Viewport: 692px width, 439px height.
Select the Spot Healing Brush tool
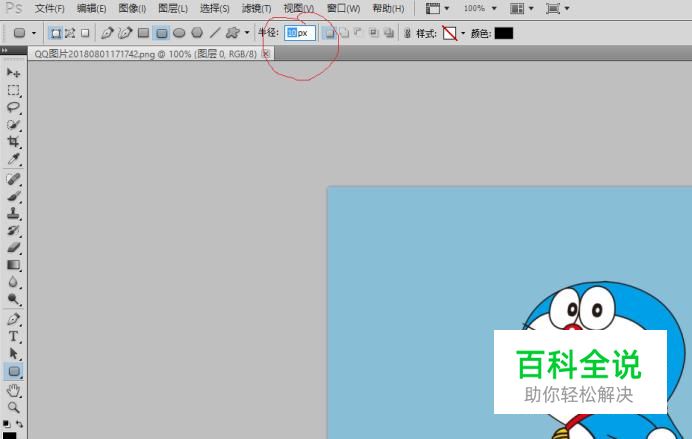pyautogui.click(x=13, y=179)
